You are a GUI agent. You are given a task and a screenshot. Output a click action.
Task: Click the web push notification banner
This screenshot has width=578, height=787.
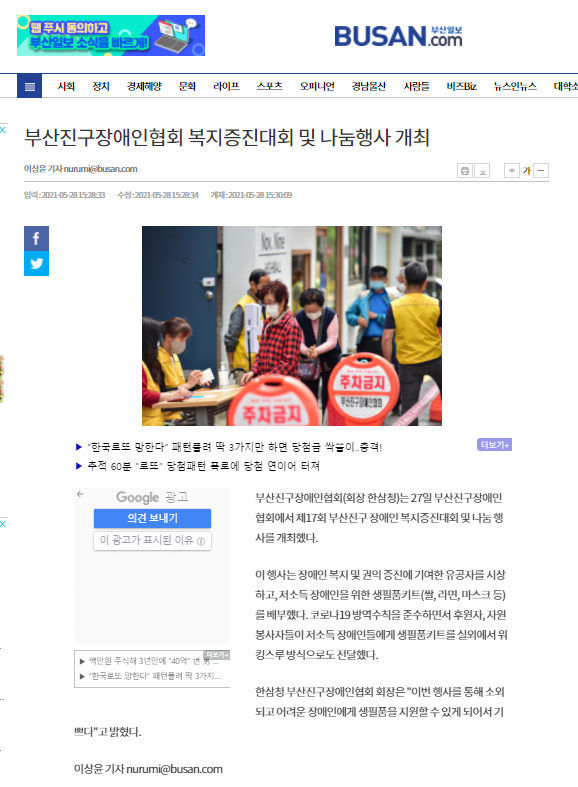pos(111,36)
